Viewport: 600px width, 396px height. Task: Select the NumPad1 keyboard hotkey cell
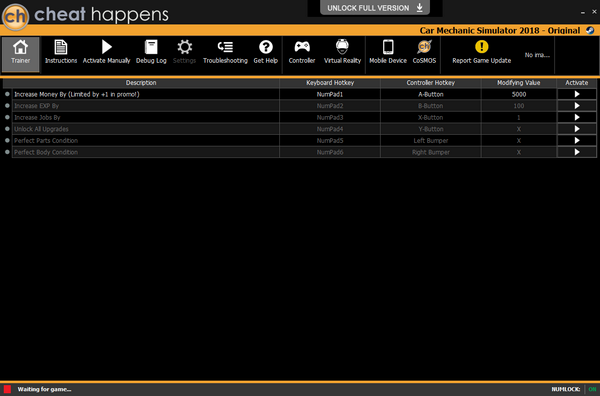tap(330, 94)
